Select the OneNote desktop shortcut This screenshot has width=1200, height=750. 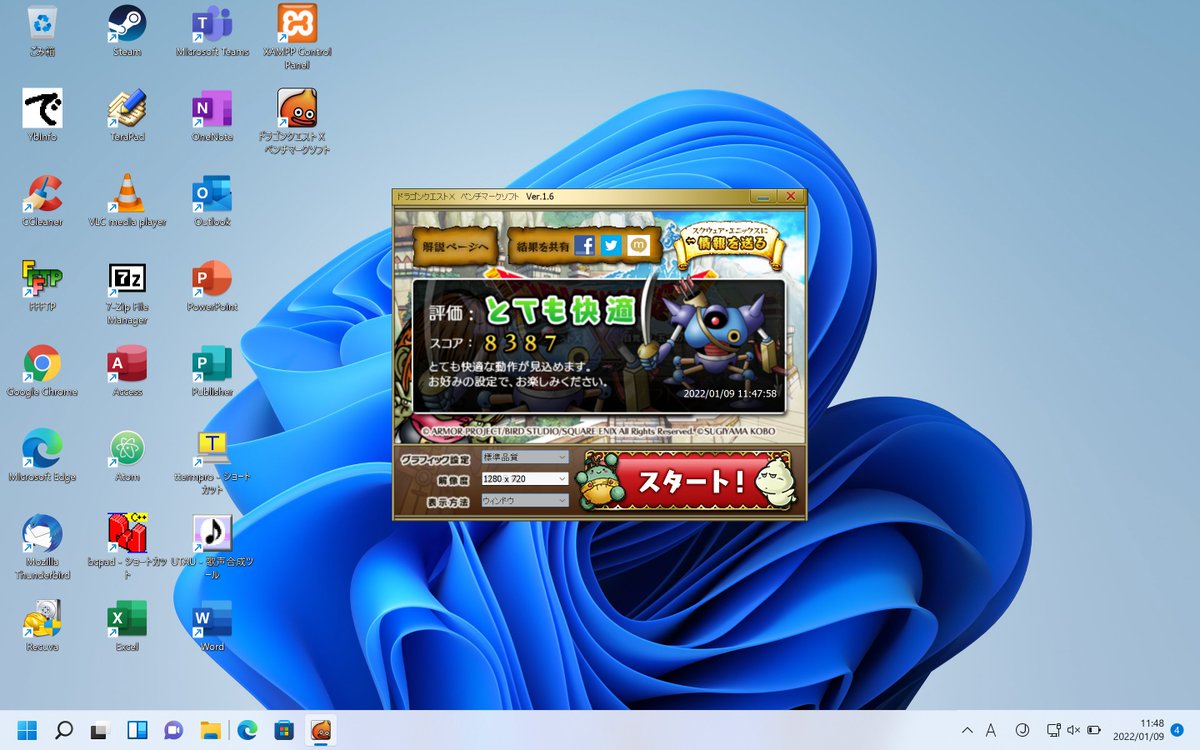click(x=212, y=116)
